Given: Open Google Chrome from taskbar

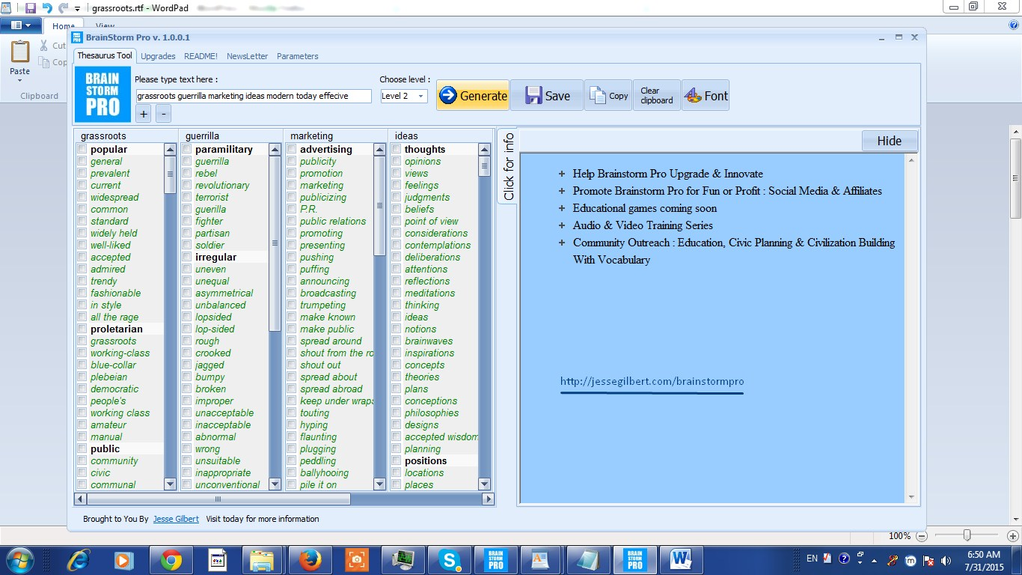Looking at the screenshot, I should click(x=171, y=560).
